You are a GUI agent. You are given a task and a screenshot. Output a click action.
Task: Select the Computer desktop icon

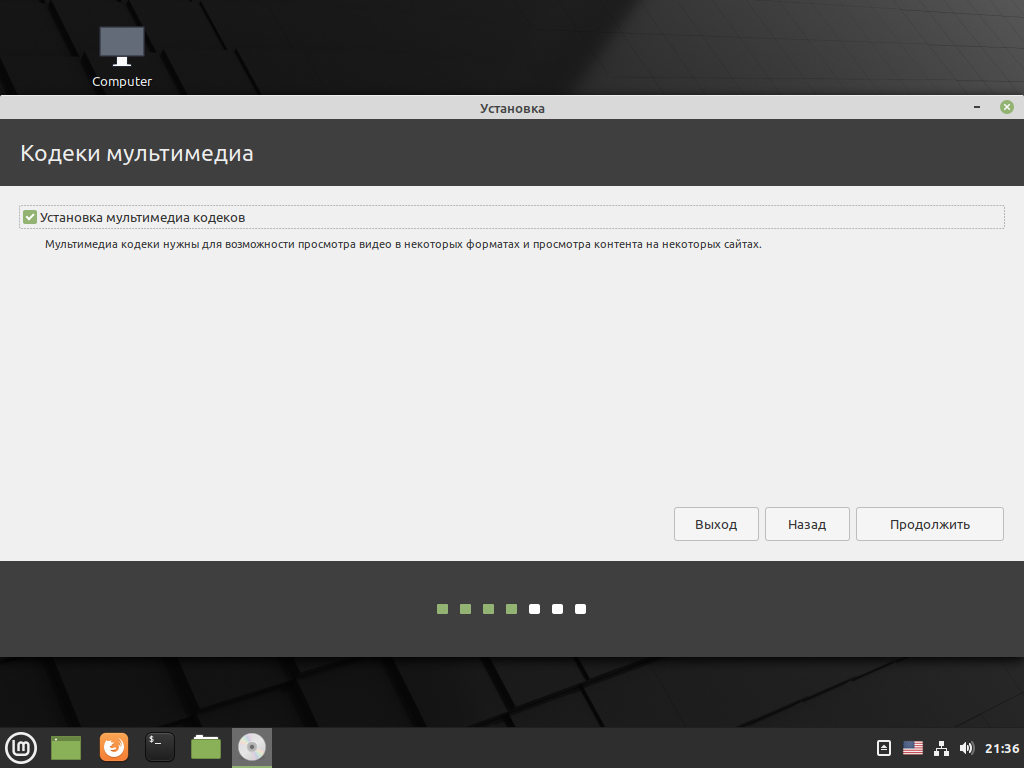pos(122,57)
